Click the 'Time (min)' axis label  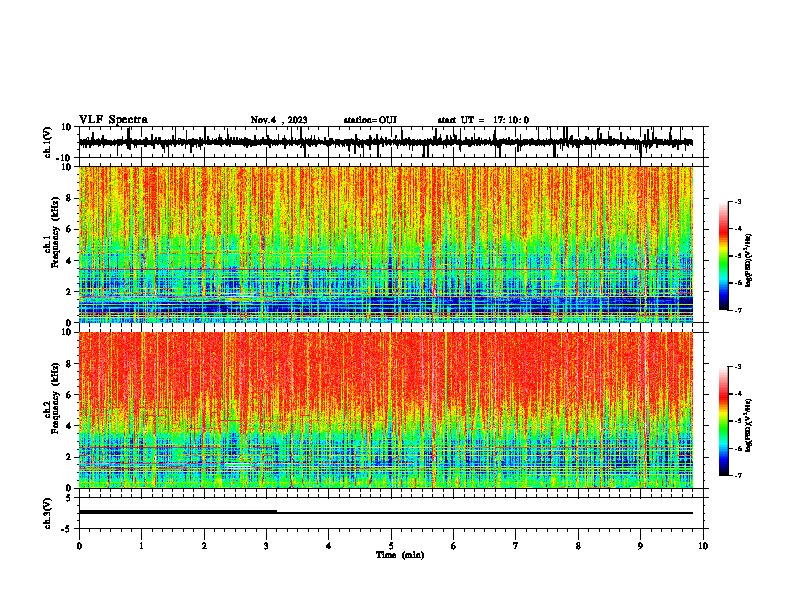(x=400, y=555)
